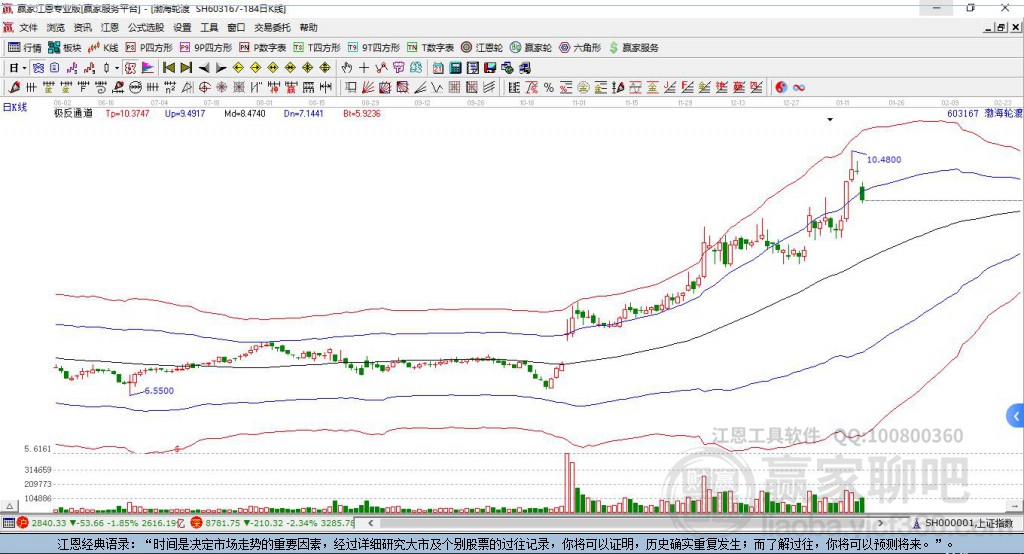Open the 板块 sector view
The height and width of the screenshot is (554, 1024).
[64, 48]
